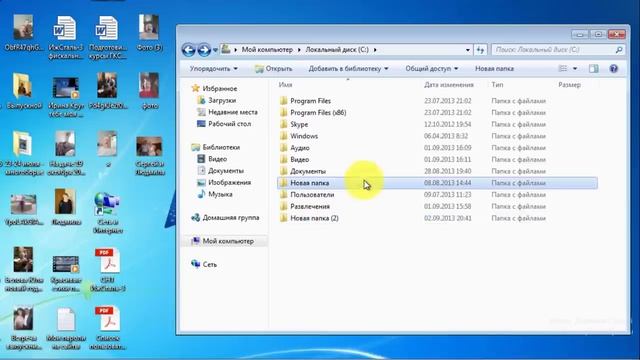Open the Музыка library in navigation pane
The height and width of the screenshot is (360, 640).
click(220, 194)
